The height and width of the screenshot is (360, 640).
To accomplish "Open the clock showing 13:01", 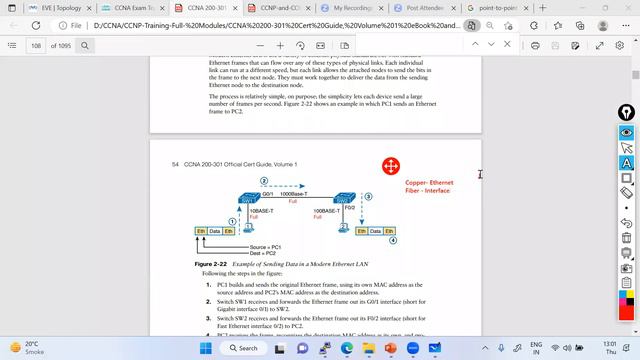I will (x=610, y=348).
